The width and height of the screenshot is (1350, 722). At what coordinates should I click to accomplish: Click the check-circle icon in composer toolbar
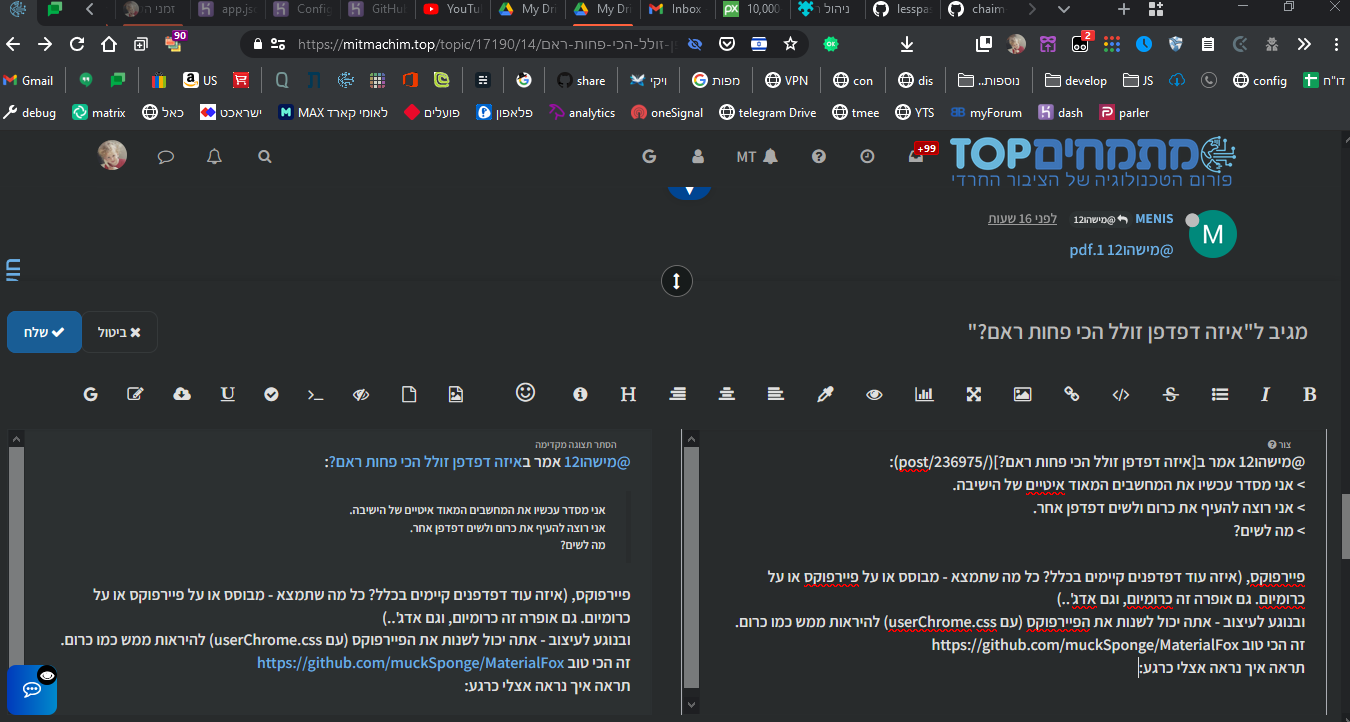coord(271,394)
